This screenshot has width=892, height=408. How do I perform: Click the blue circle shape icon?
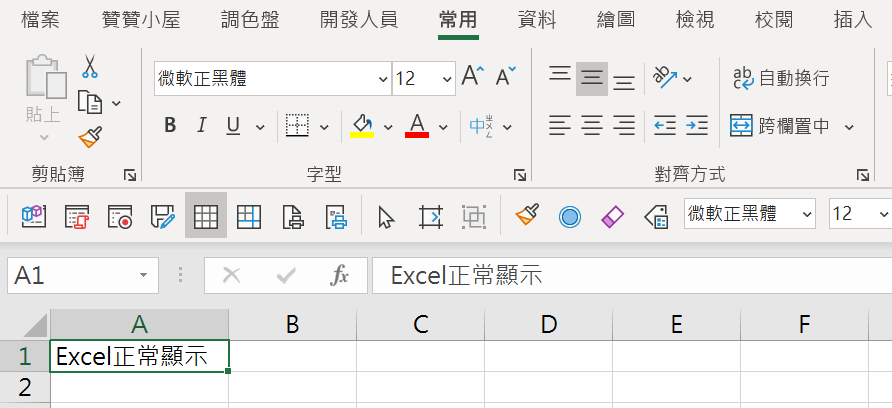point(569,216)
